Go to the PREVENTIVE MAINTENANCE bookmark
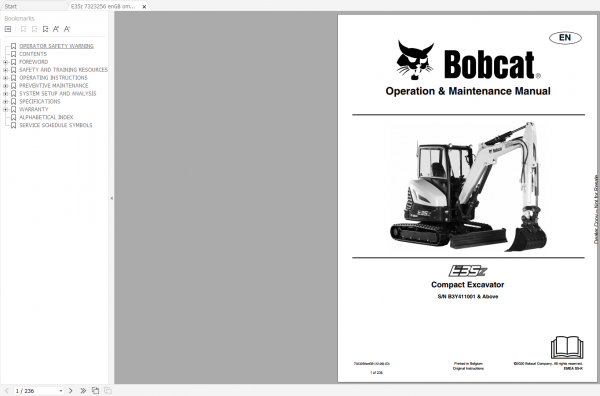The image size is (600, 396). point(54,86)
